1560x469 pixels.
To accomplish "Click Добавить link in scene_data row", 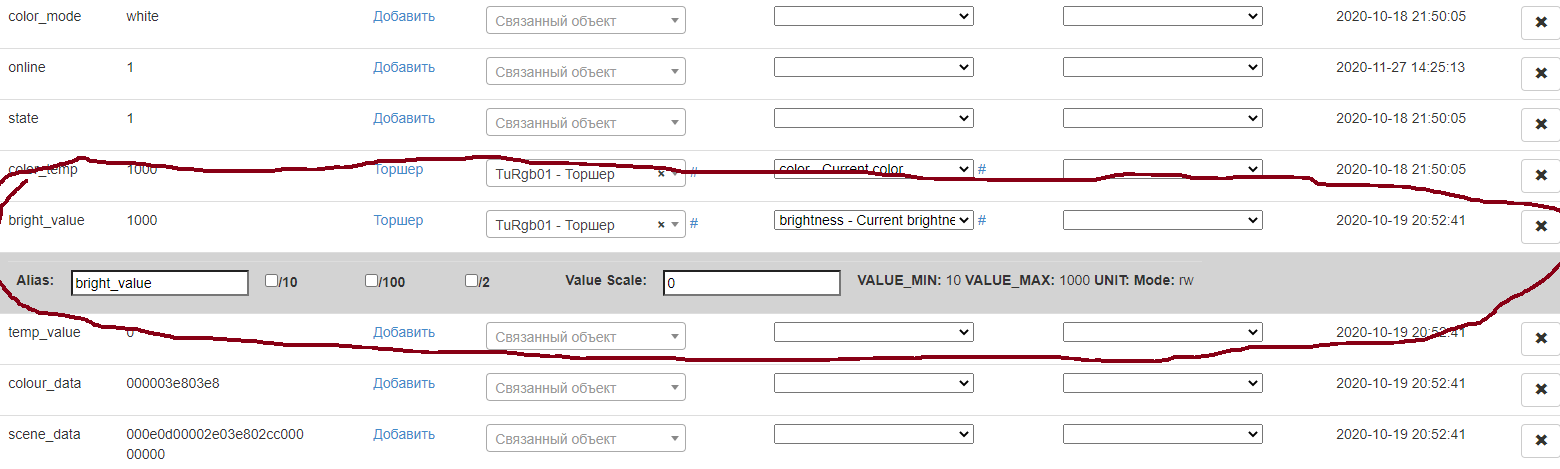I will [404, 434].
